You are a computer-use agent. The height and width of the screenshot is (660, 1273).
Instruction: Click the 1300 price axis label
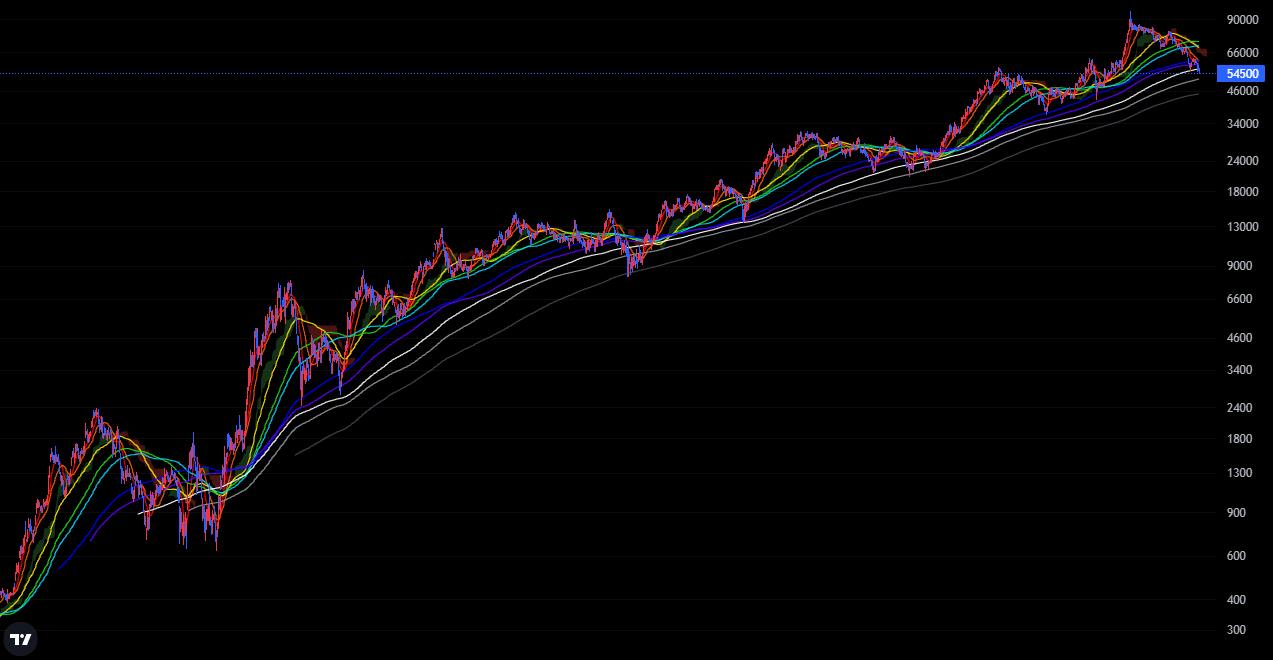point(1241,473)
